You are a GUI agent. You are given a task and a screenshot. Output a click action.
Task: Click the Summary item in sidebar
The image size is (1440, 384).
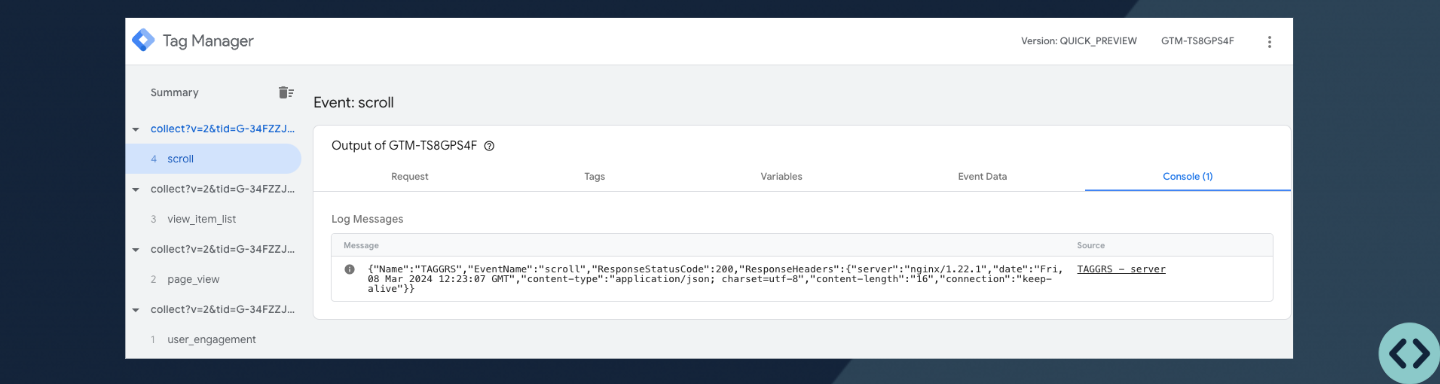click(175, 92)
